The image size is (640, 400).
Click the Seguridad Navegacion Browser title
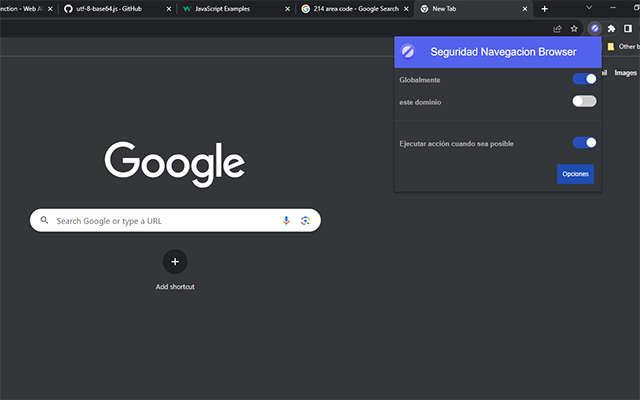pyautogui.click(x=503, y=52)
